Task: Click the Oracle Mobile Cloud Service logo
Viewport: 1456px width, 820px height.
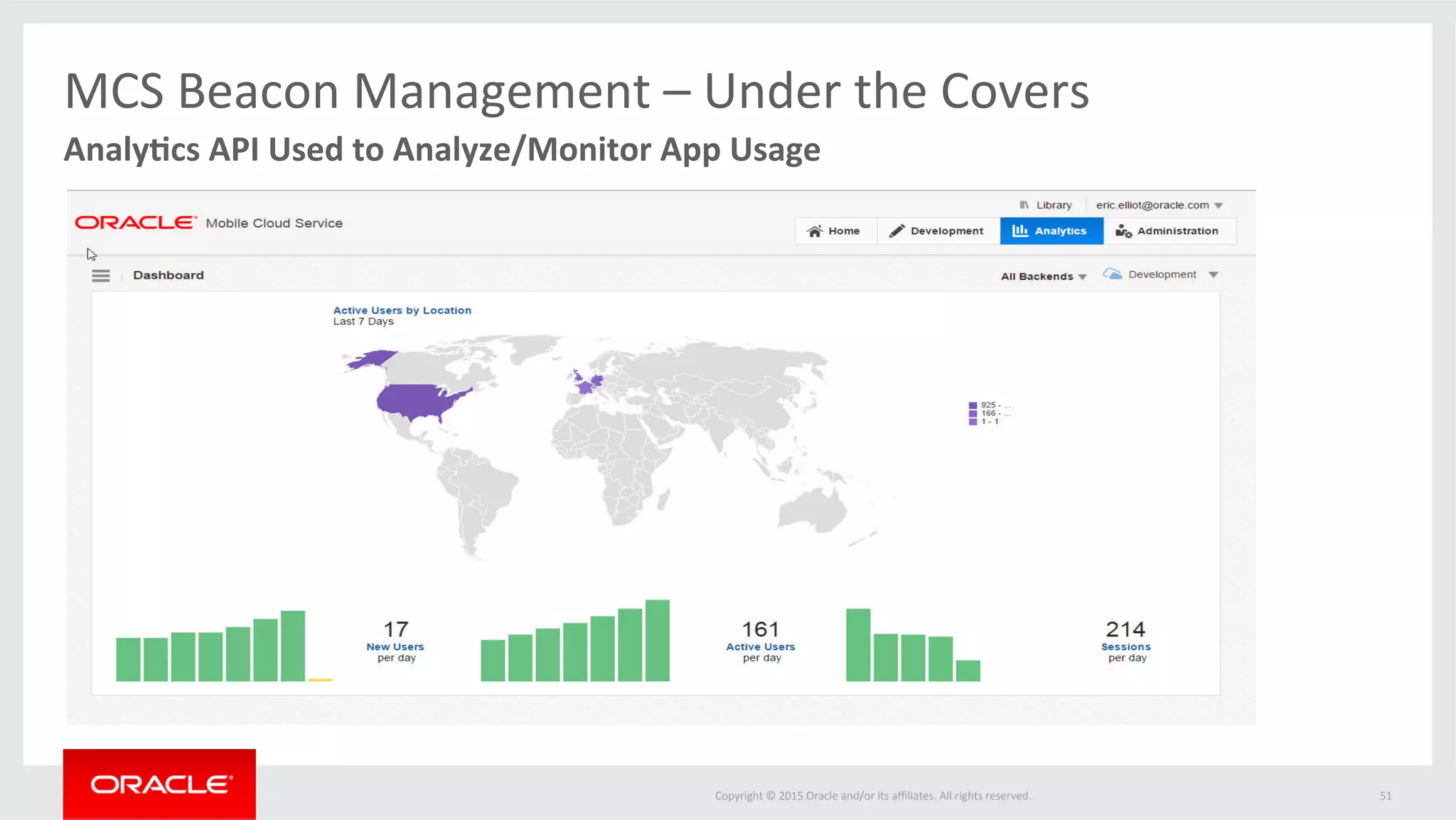Action: [x=208, y=223]
